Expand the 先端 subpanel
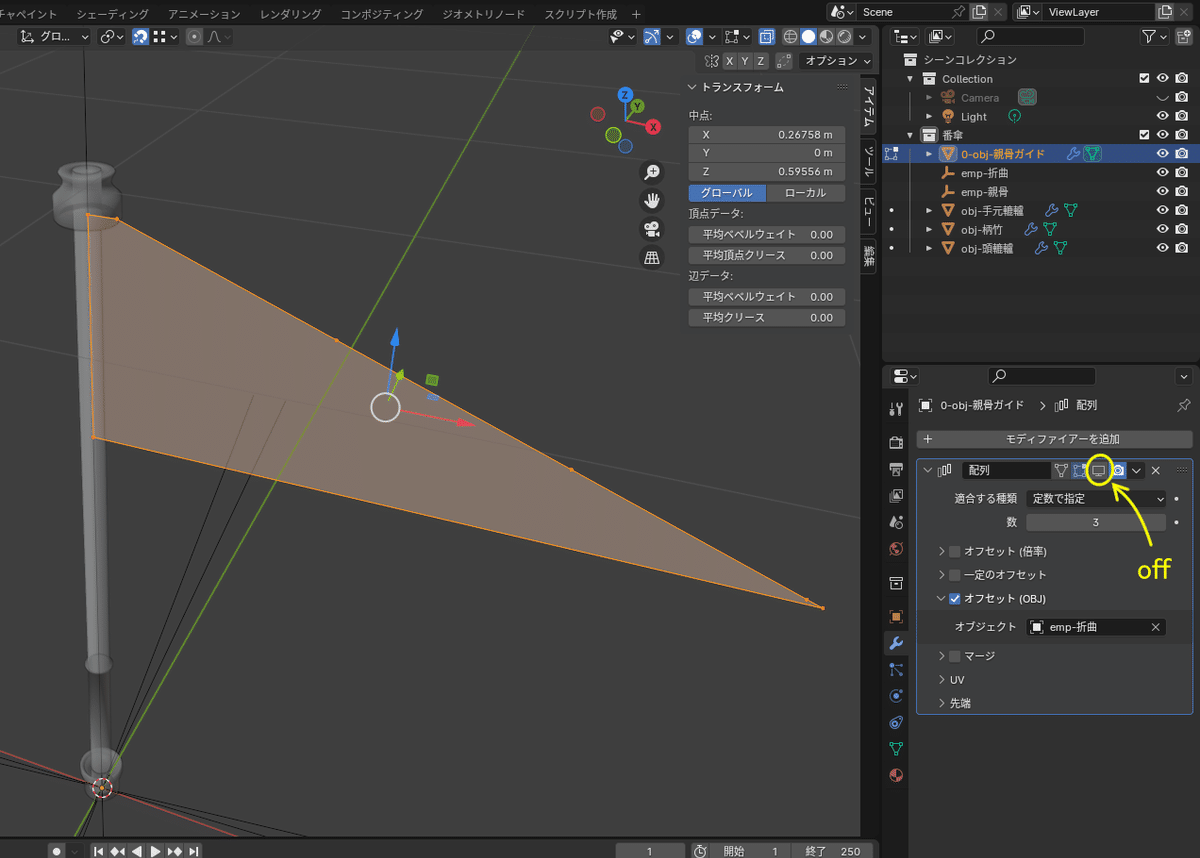 [x=941, y=703]
